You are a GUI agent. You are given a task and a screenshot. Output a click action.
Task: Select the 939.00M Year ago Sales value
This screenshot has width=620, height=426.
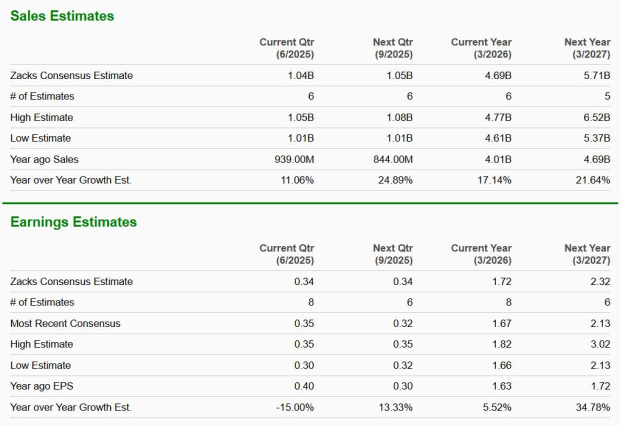[292, 159]
